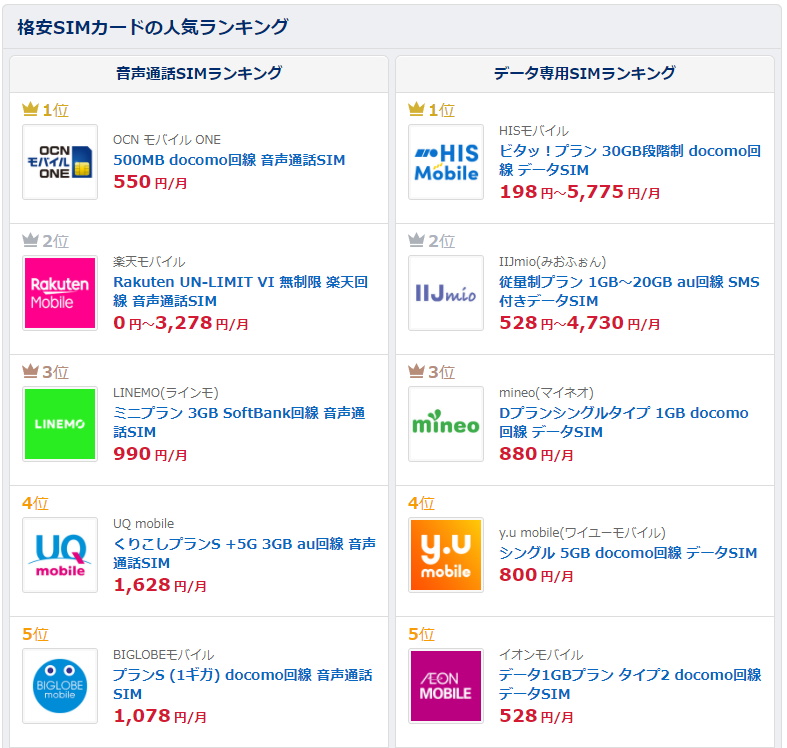Open ビタッ!プラン 30GB段階制 link

coord(630,161)
